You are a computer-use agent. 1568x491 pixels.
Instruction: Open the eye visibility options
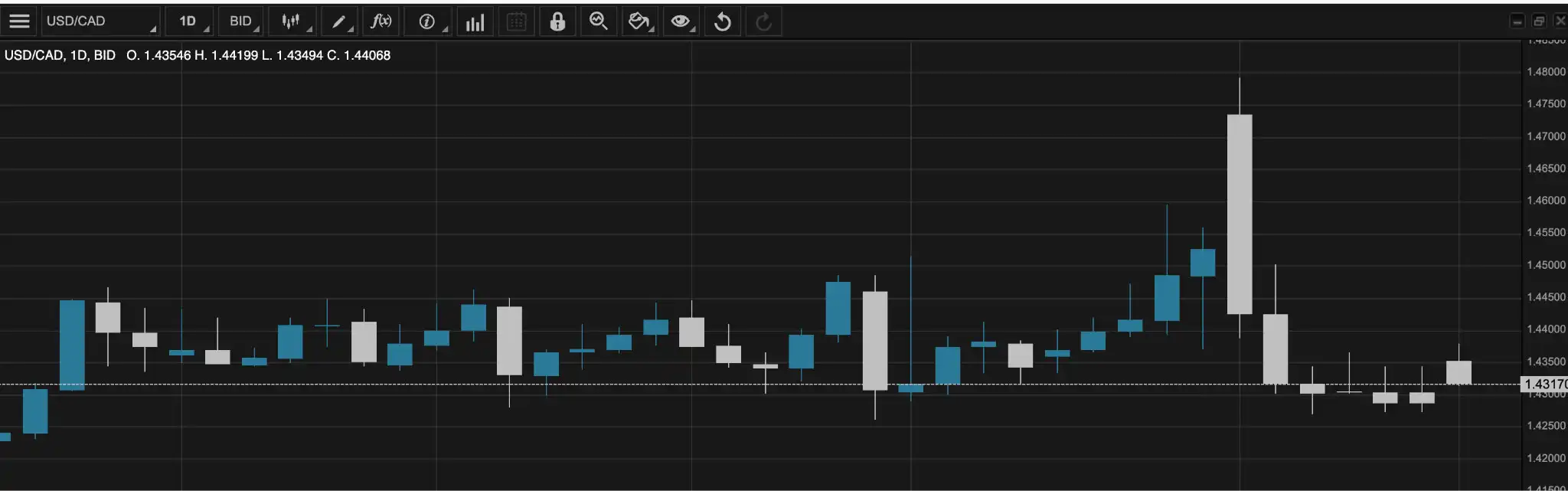(x=681, y=21)
